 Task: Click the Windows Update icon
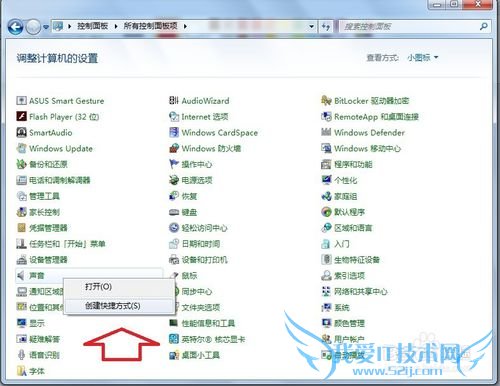22,148
